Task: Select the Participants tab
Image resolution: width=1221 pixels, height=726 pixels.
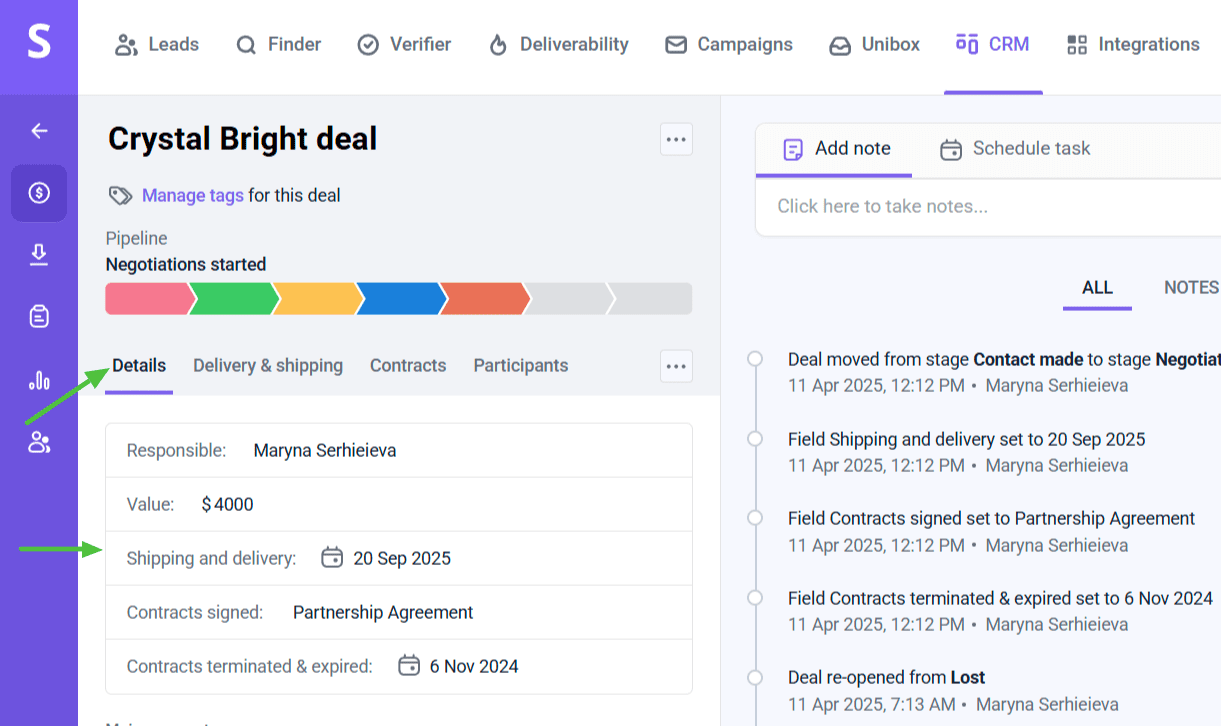Action: (520, 366)
